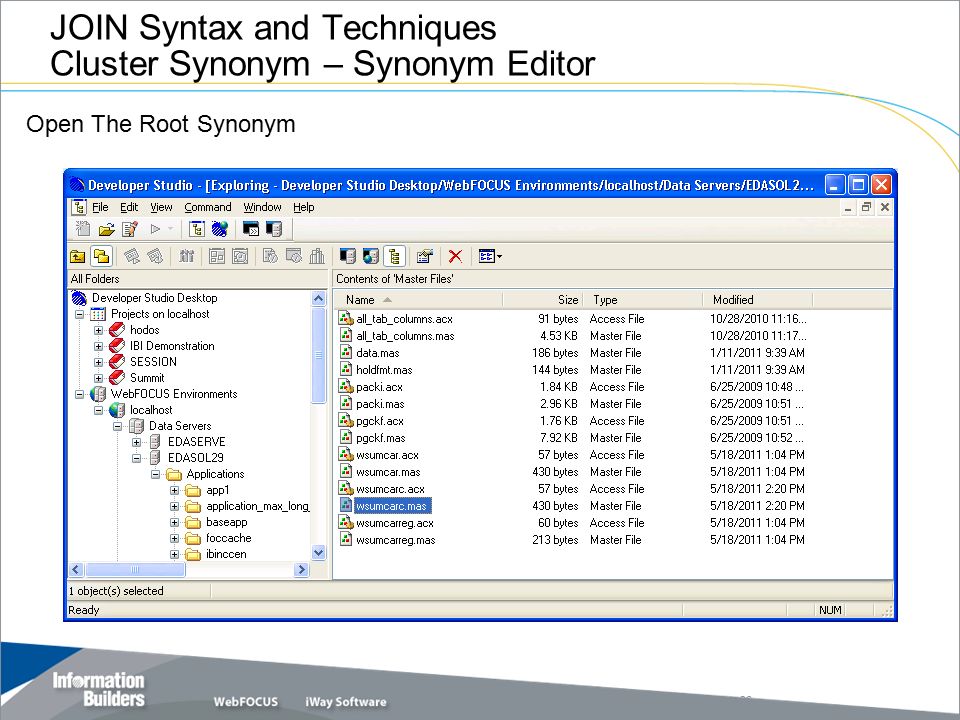Toggle the All Folders pane button
This screenshot has height=720, width=960.
102,257
